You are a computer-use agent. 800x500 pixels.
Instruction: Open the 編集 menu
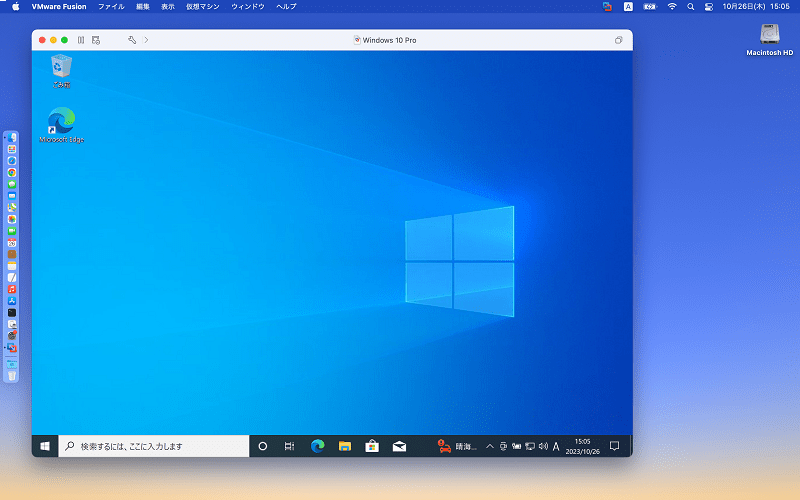(x=143, y=7)
